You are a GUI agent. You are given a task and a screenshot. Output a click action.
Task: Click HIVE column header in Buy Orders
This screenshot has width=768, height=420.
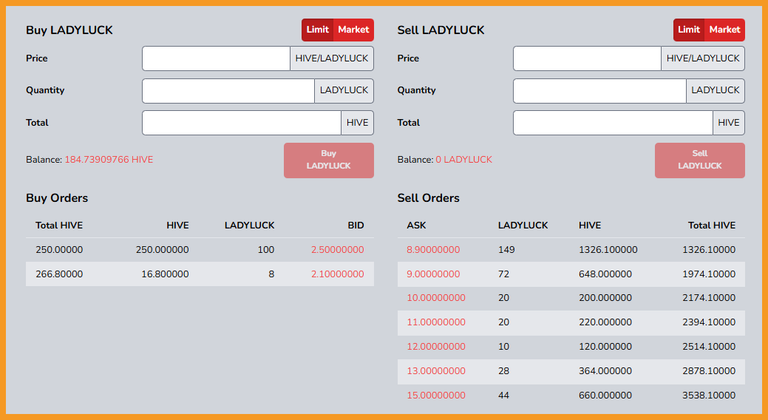pos(177,225)
